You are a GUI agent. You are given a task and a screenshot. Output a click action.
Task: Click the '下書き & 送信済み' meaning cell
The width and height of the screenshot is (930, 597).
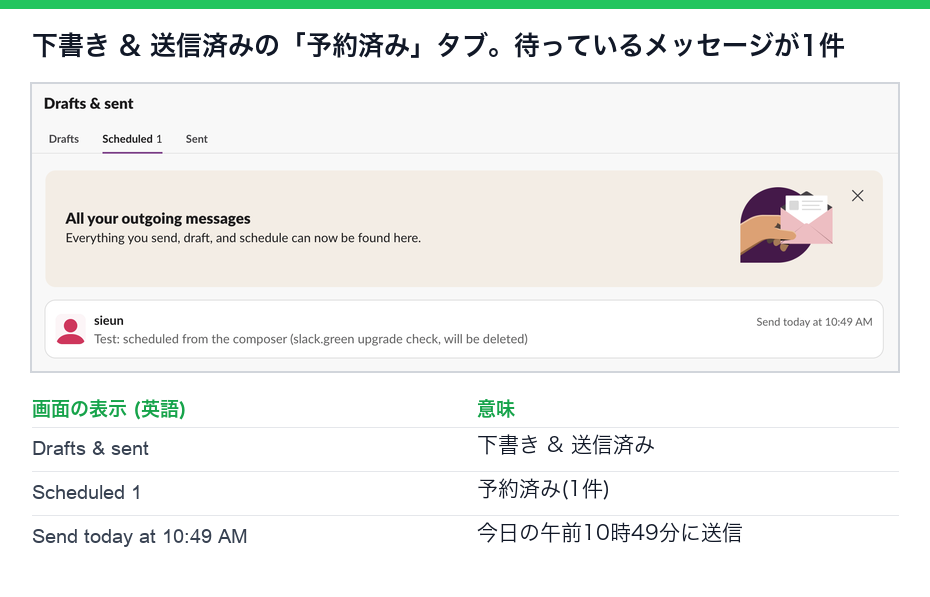(x=566, y=445)
